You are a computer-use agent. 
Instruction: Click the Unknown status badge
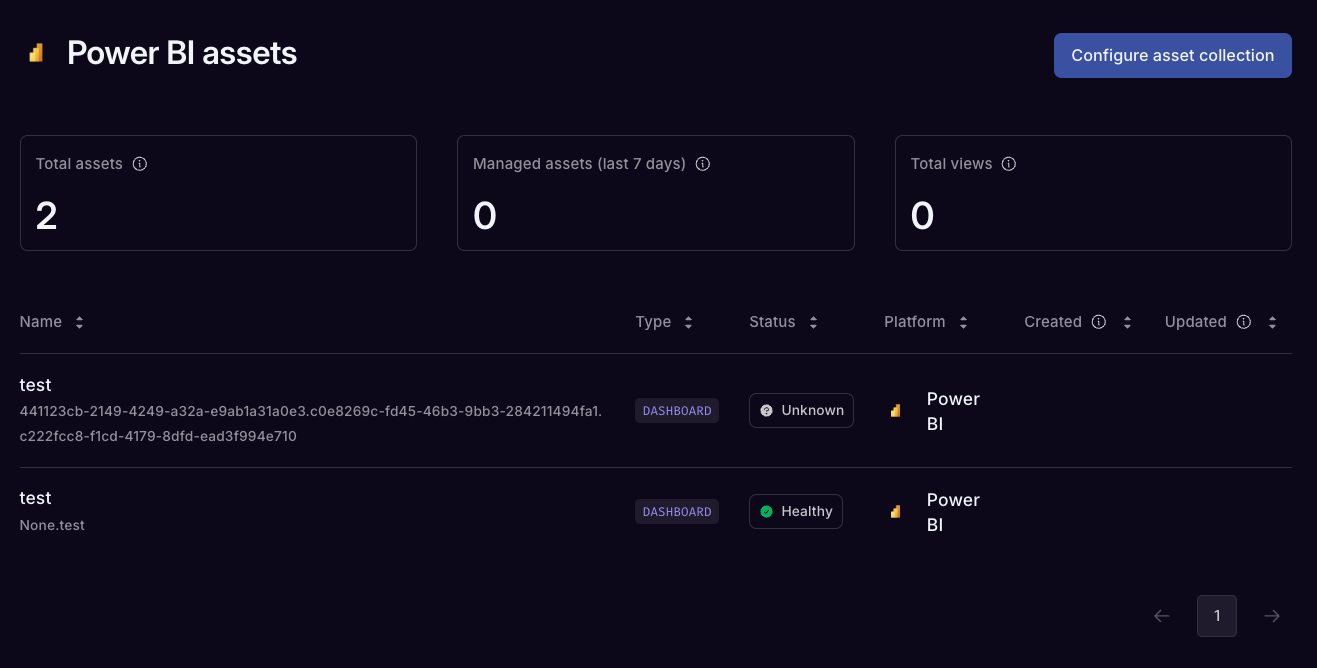coord(801,410)
